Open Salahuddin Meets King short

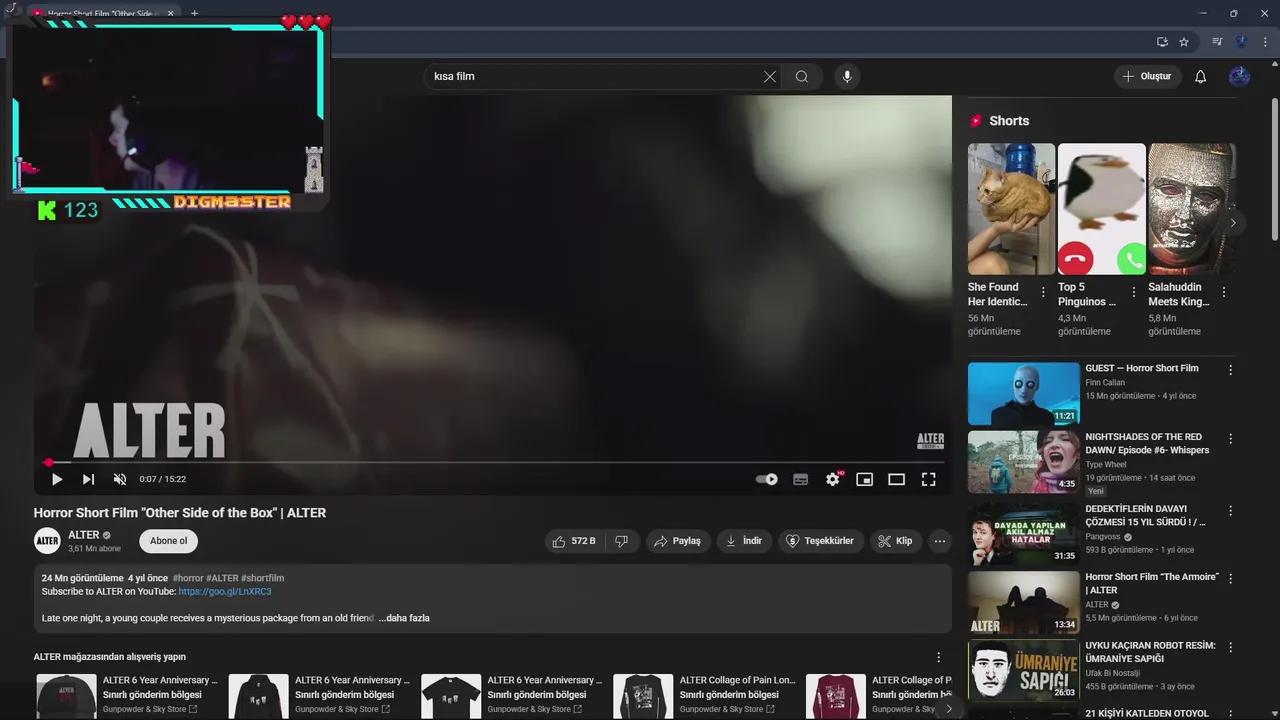[x=1192, y=209]
